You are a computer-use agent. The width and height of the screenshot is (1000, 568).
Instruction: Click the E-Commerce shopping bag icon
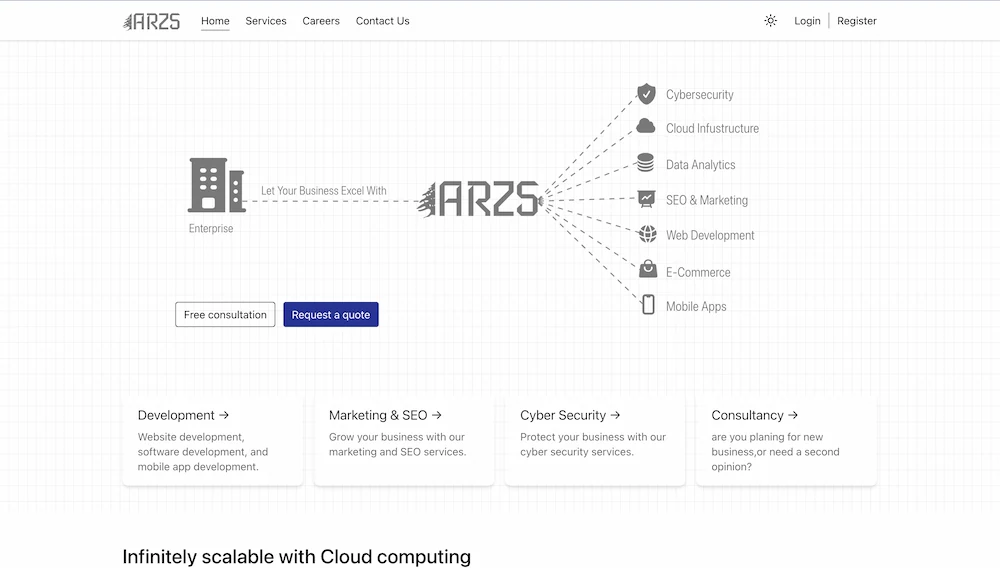tap(648, 269)
